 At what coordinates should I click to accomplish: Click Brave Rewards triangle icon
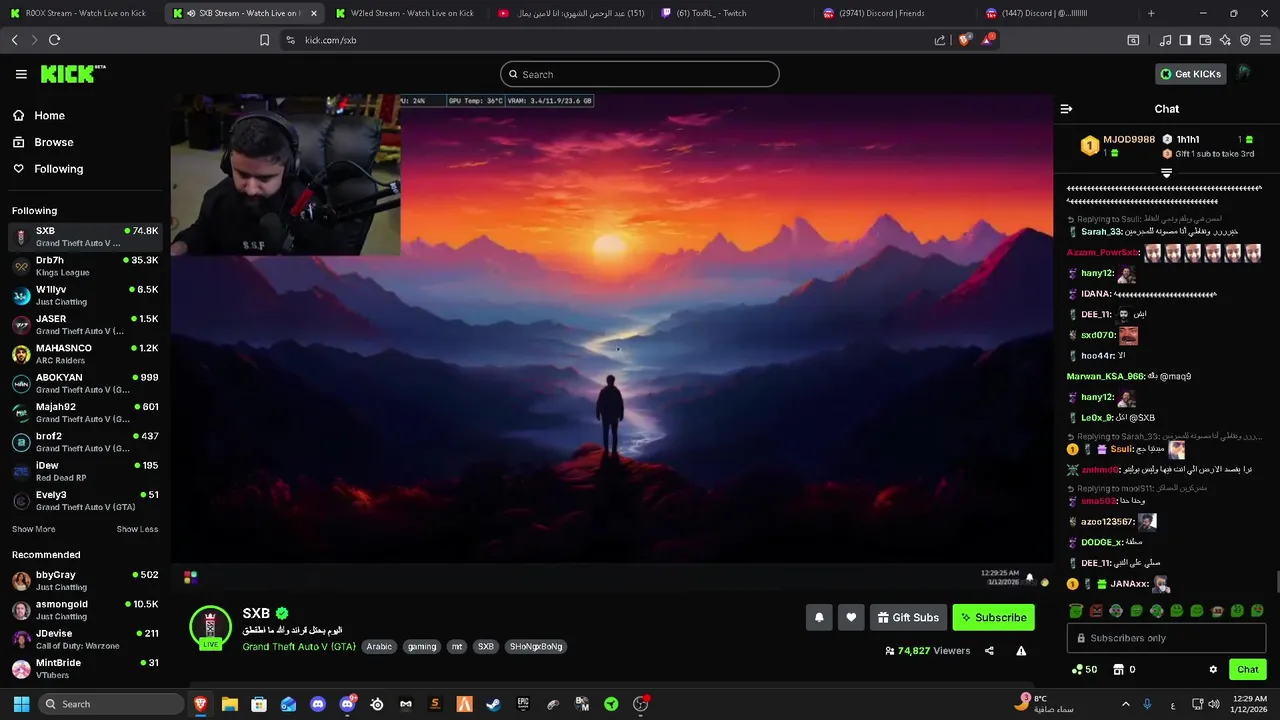tap(988, 40)
